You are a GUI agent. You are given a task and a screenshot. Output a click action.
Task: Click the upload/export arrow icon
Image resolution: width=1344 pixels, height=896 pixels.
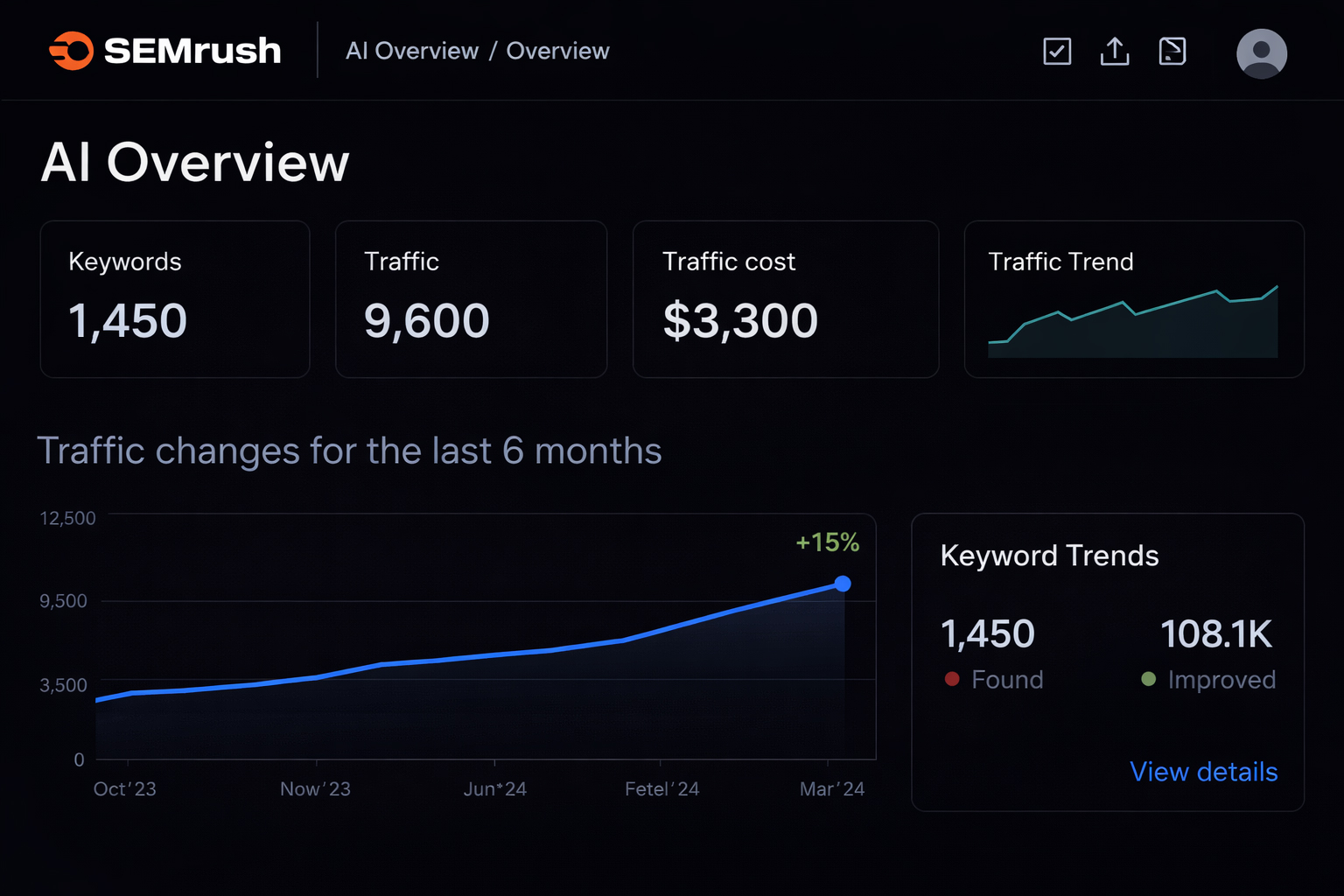pyautogui.click(x=1114, y=52)
